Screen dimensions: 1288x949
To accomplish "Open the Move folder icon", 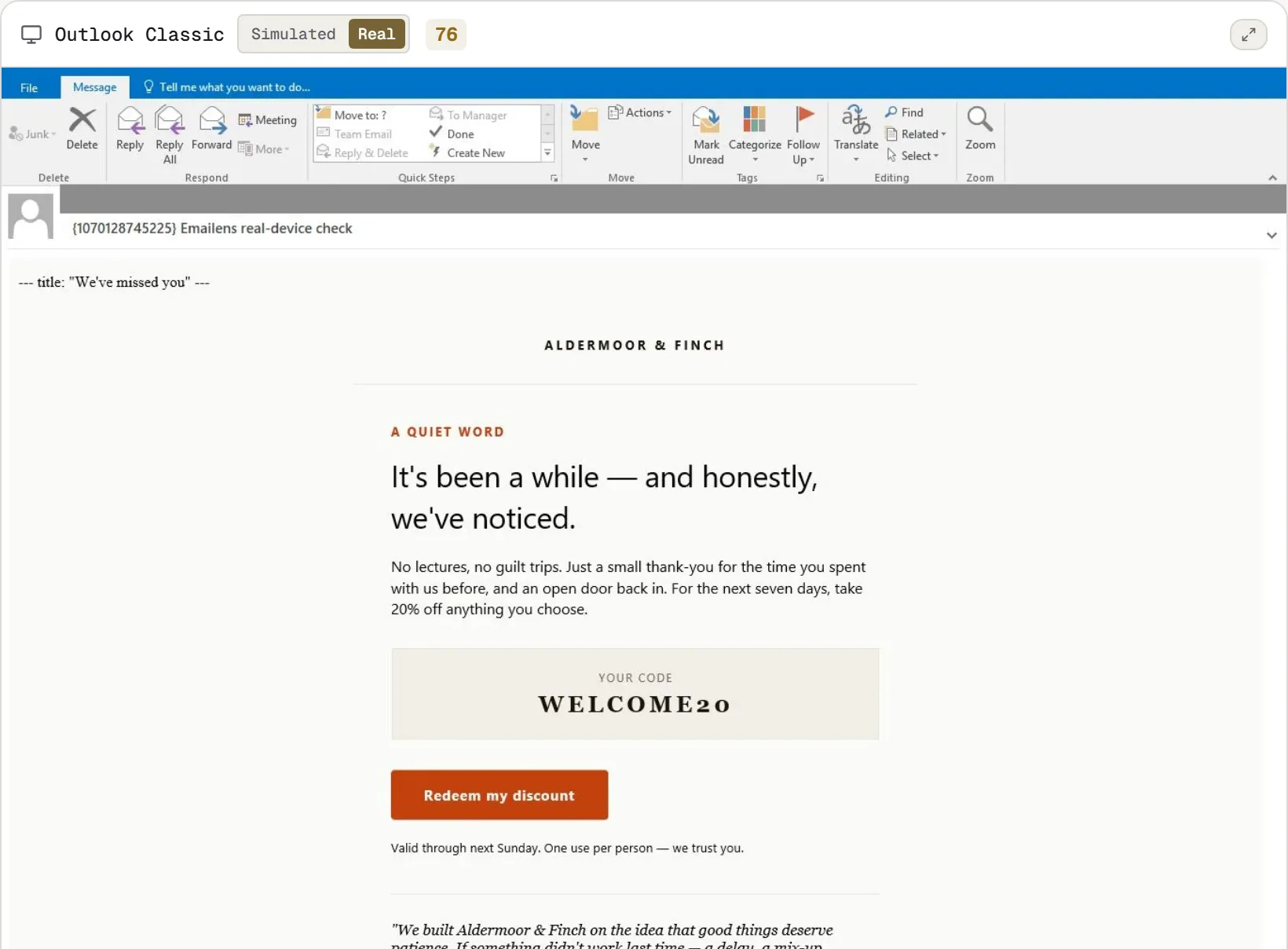I will pyautogui.click(x=585, y=134).
